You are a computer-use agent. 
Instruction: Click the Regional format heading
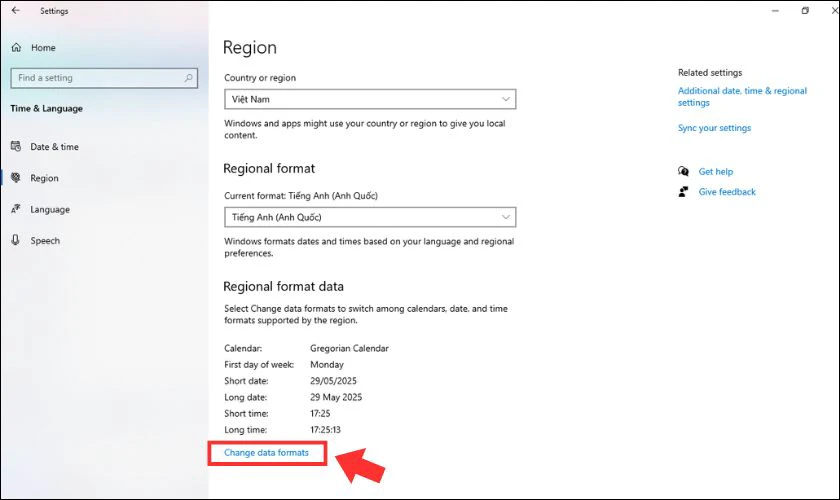tap(269, 169)
